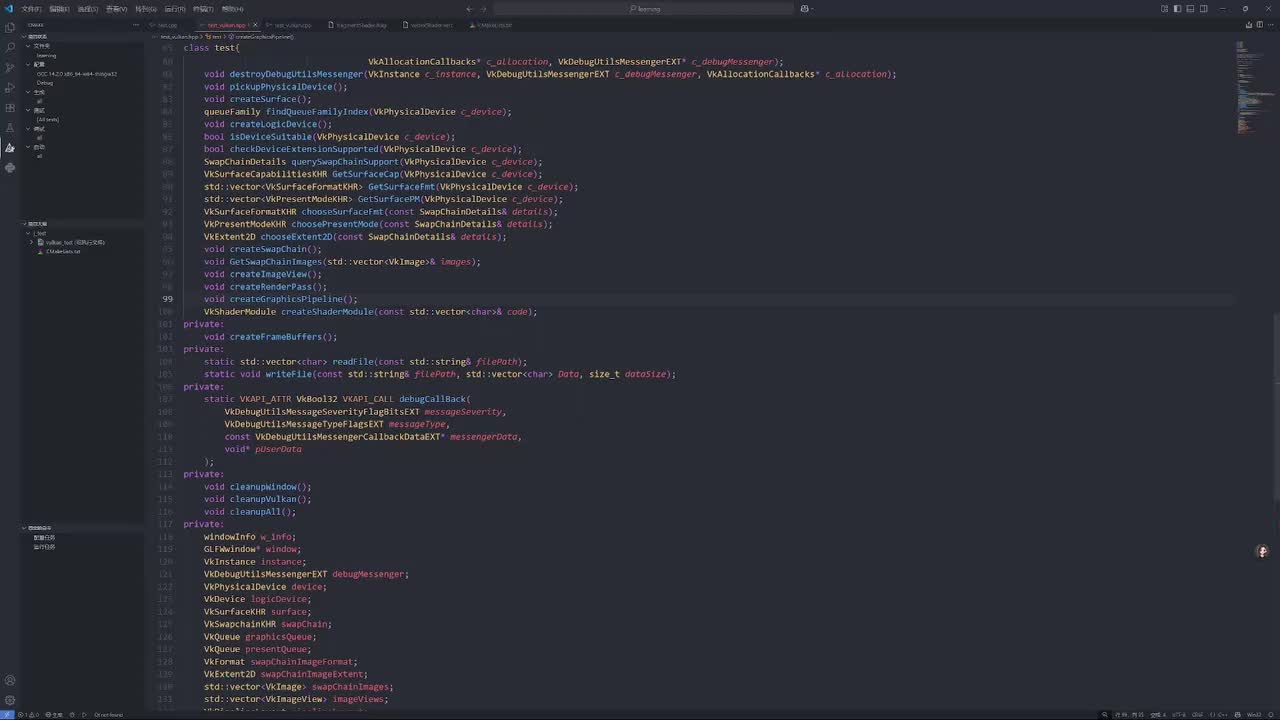Open the Copilot dropdown arrow
Viewport: 1280px width, 720px height.
click(812, 9)
